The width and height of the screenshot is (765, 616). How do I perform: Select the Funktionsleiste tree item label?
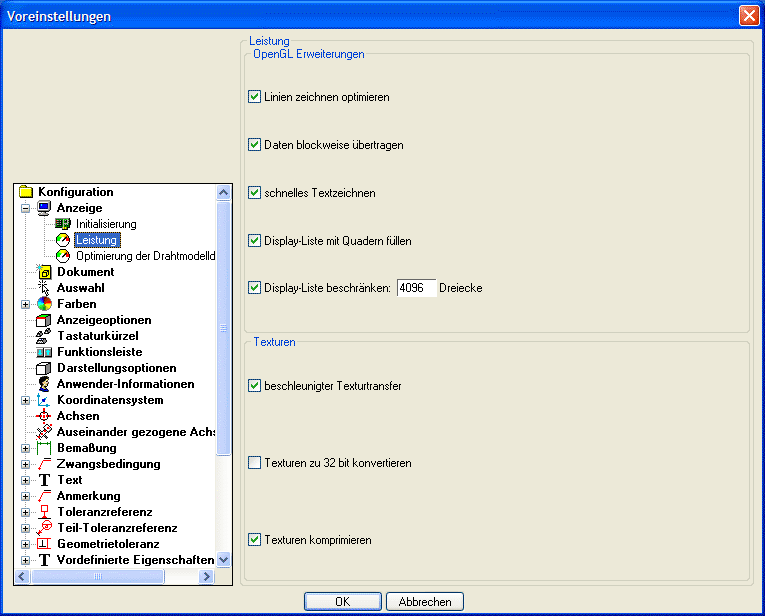point(100,352)
